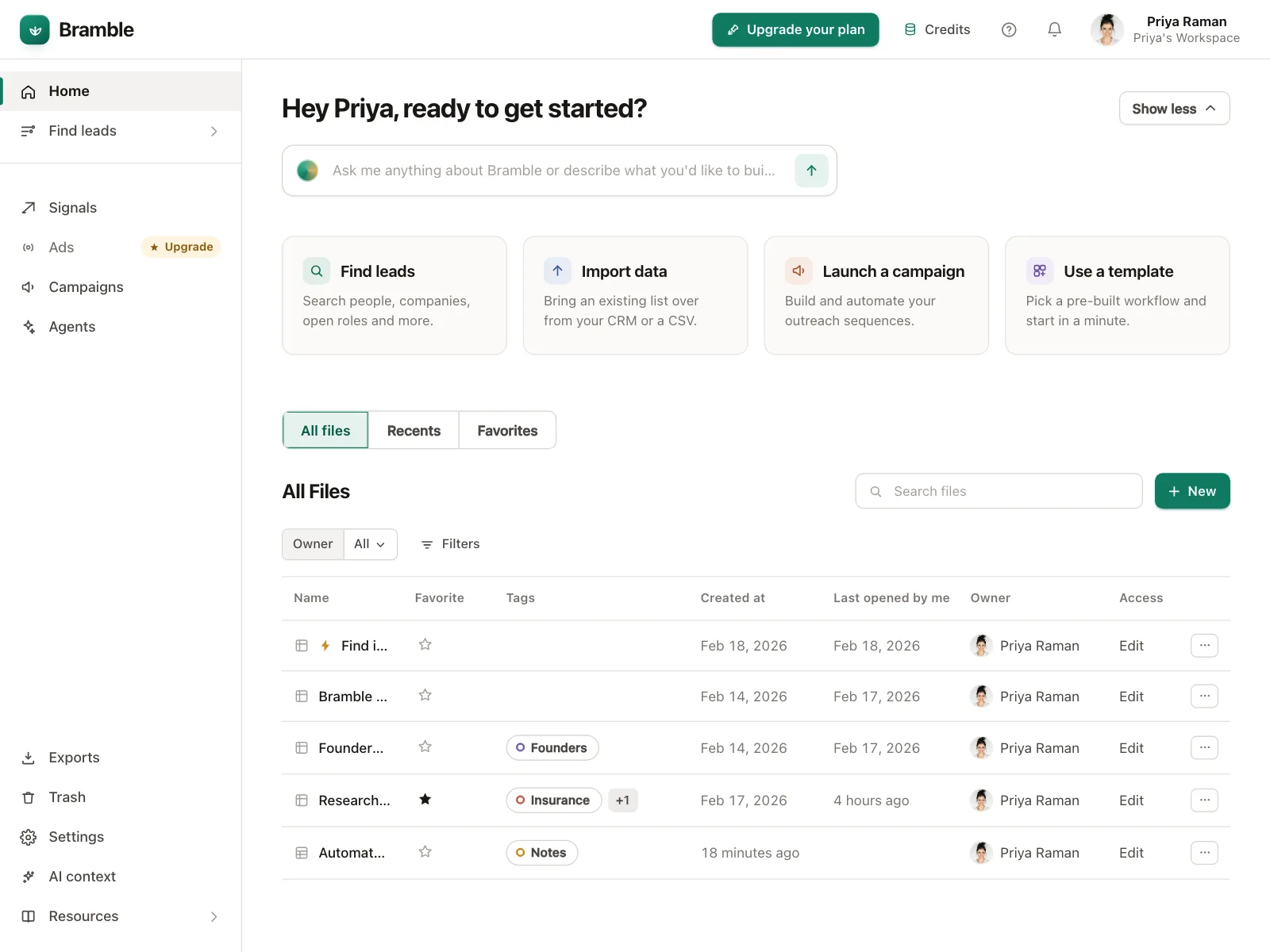Open notifications bell icon
This screenshot has height=952, width=1270.
coord(1054,29)
